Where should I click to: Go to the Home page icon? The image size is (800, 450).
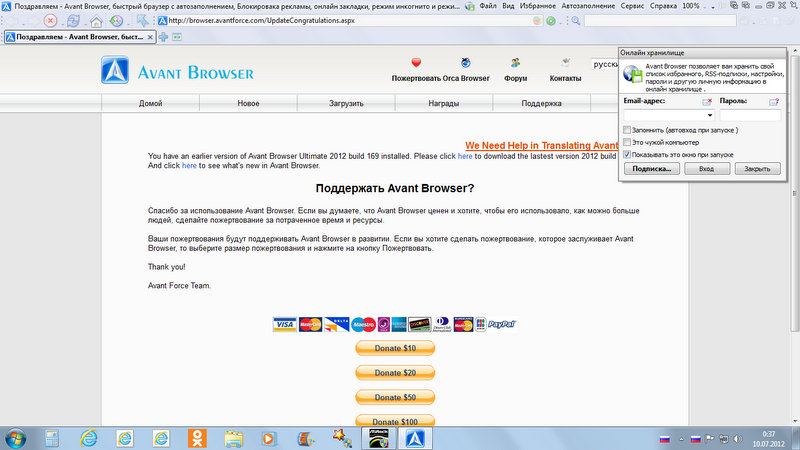(x=96, y=21)
